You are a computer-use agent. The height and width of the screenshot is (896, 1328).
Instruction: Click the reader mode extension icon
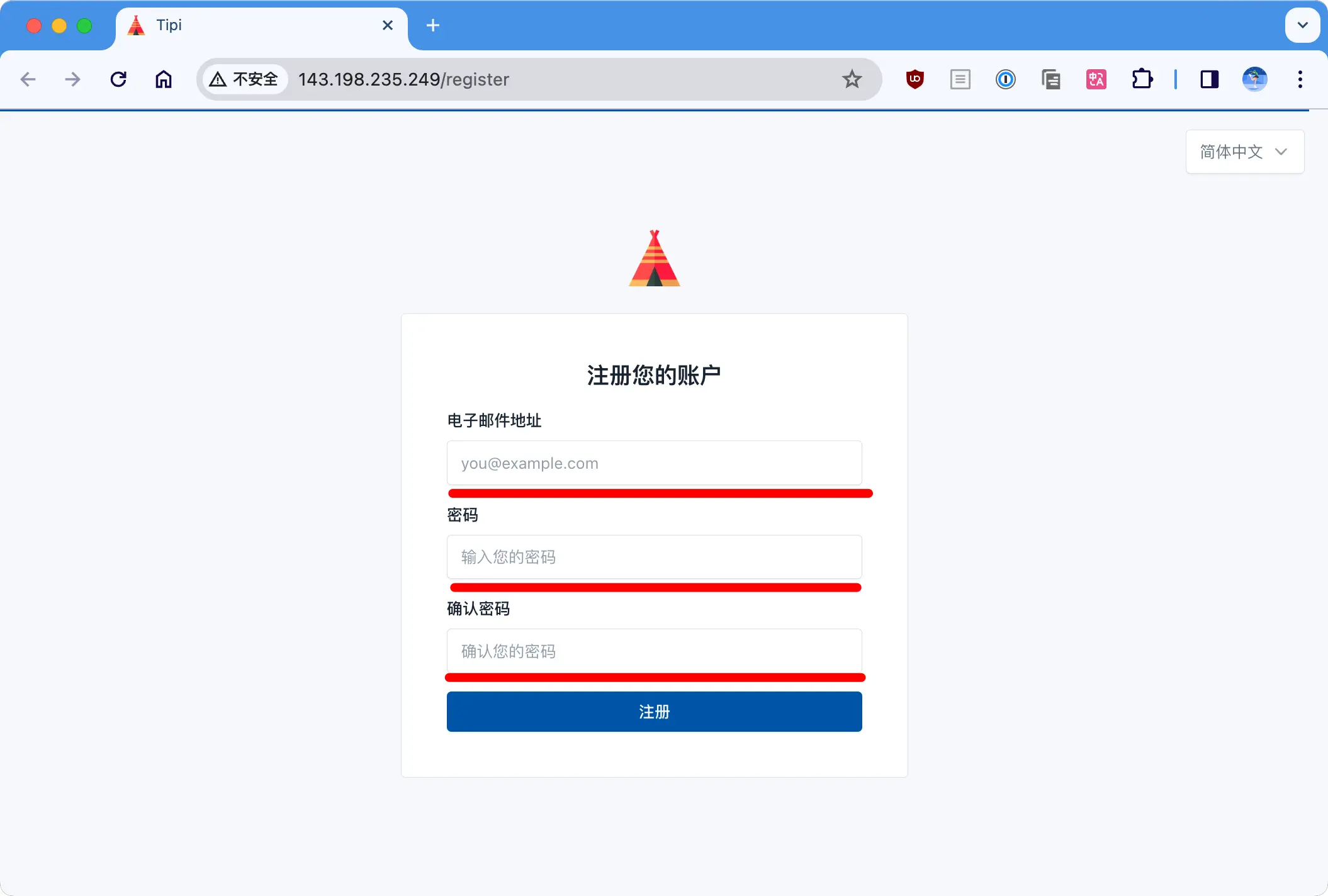[x=960, y=79]
